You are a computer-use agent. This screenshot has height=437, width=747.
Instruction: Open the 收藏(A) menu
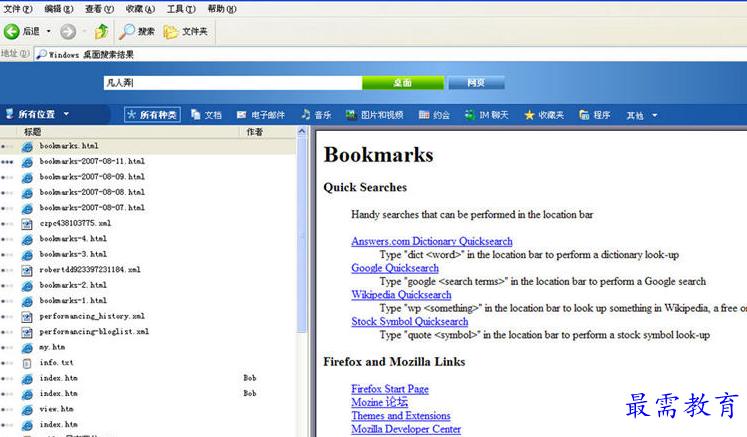click(140, 9)
